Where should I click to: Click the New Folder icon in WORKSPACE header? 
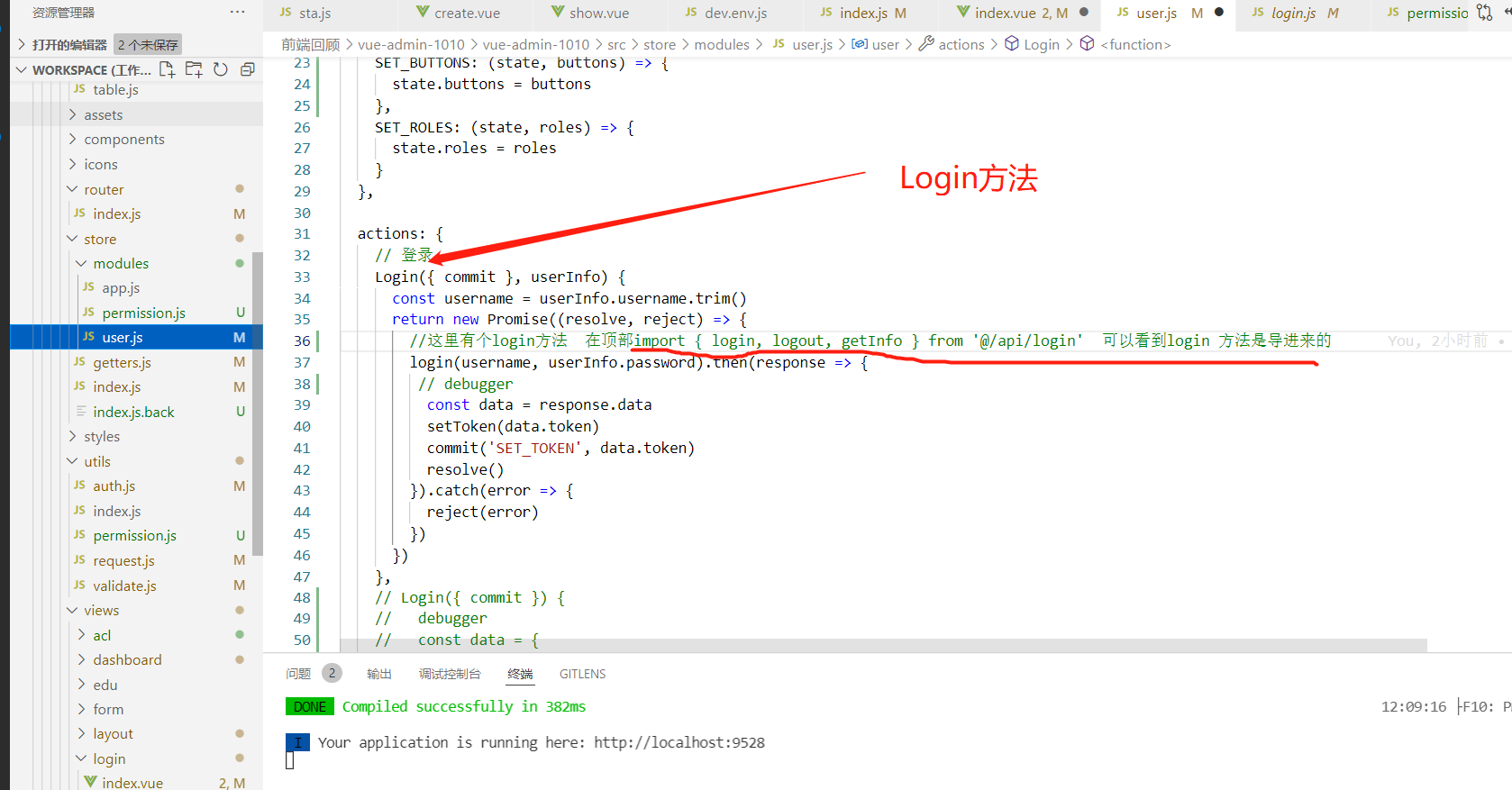coord(194,69)
